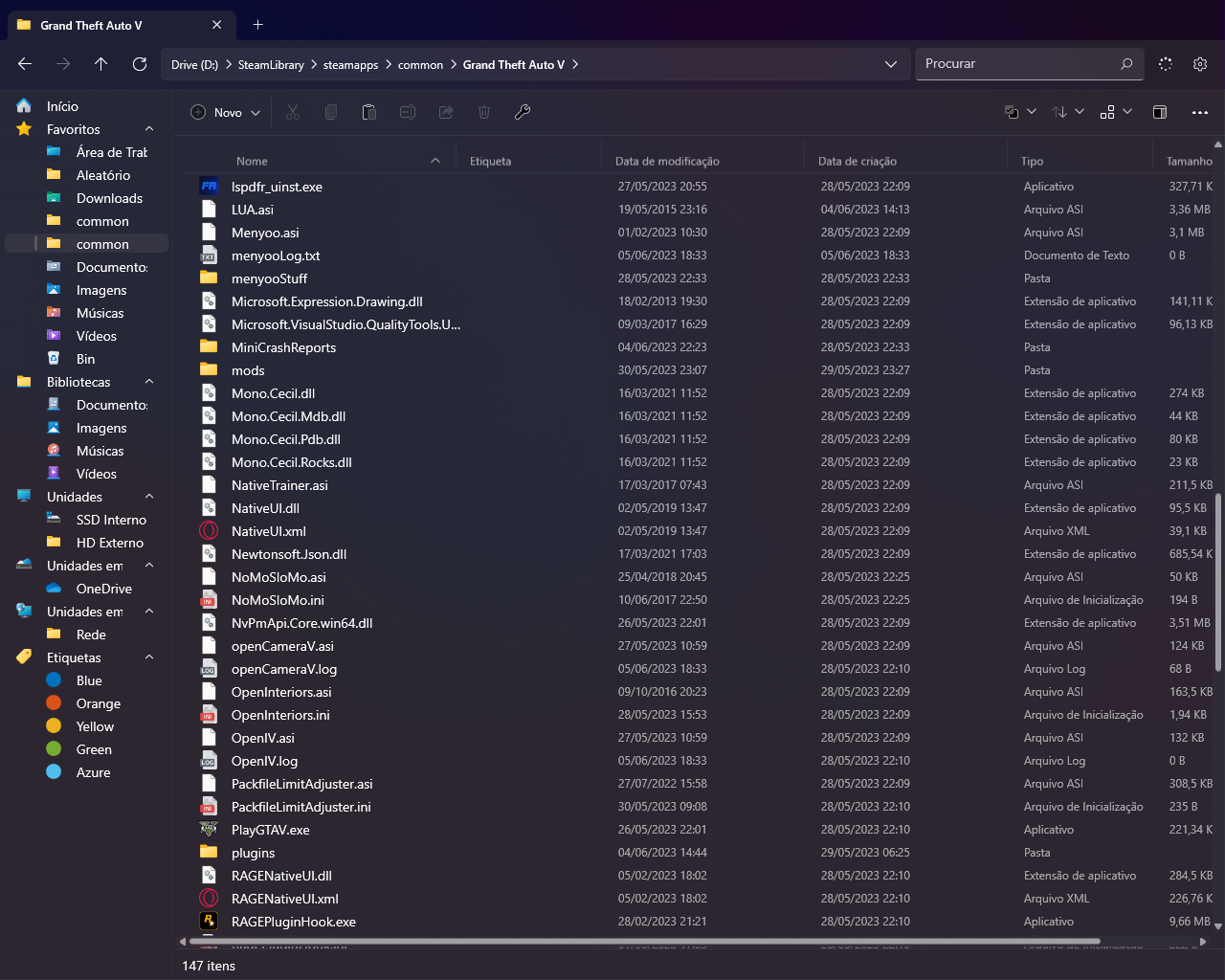Click the lspdfr_uinst.exe file icon
The height and width of the screenshot is (980, 1225).
[209, 187]
